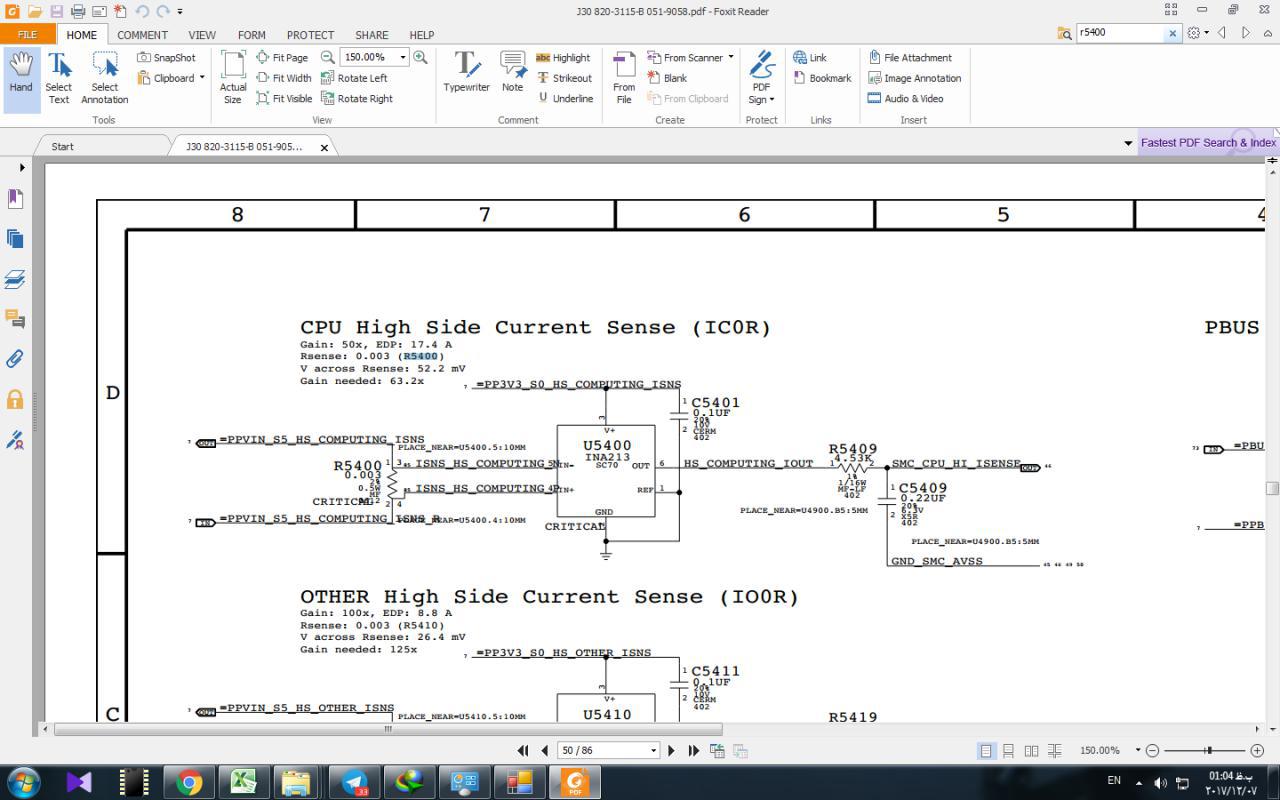Set view to Actual Size

[233, 76]
